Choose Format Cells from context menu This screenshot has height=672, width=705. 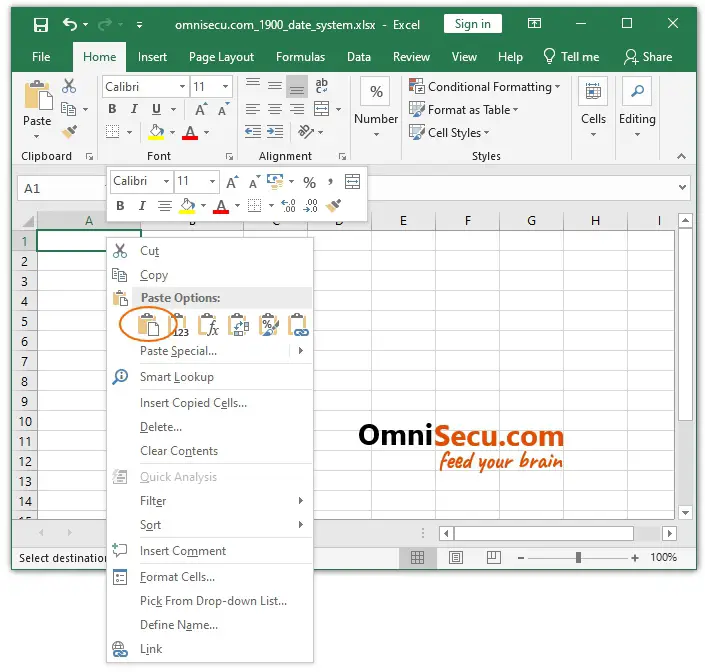click(x=210, y=577)
